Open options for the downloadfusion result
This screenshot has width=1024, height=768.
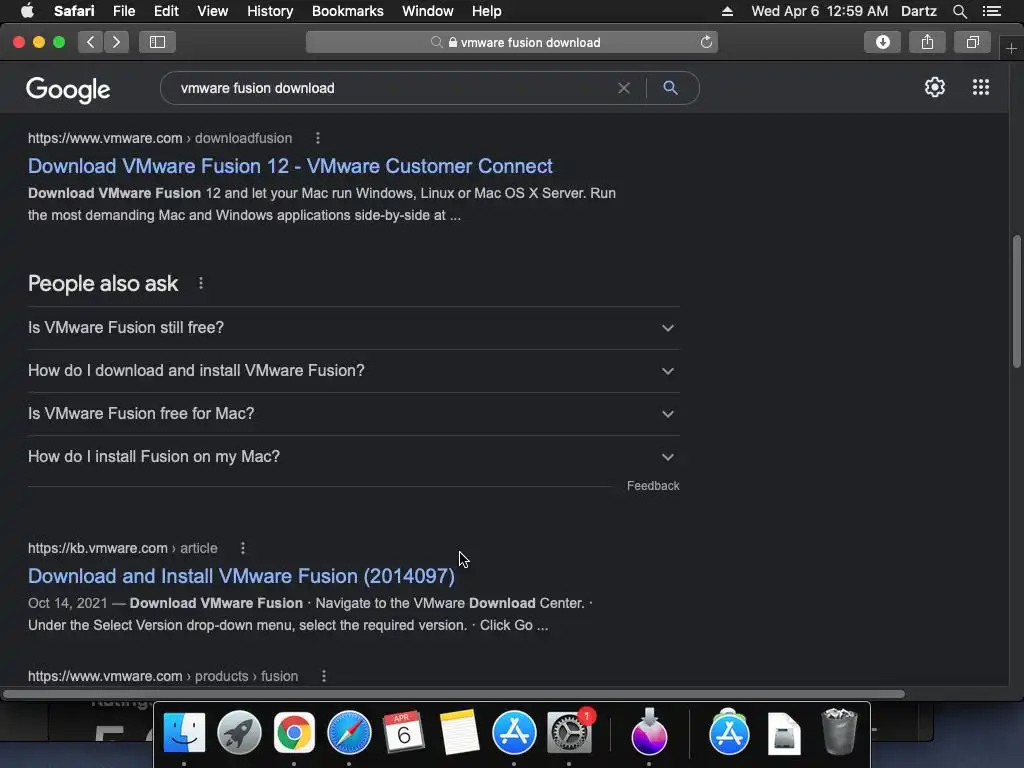point(318,138)
